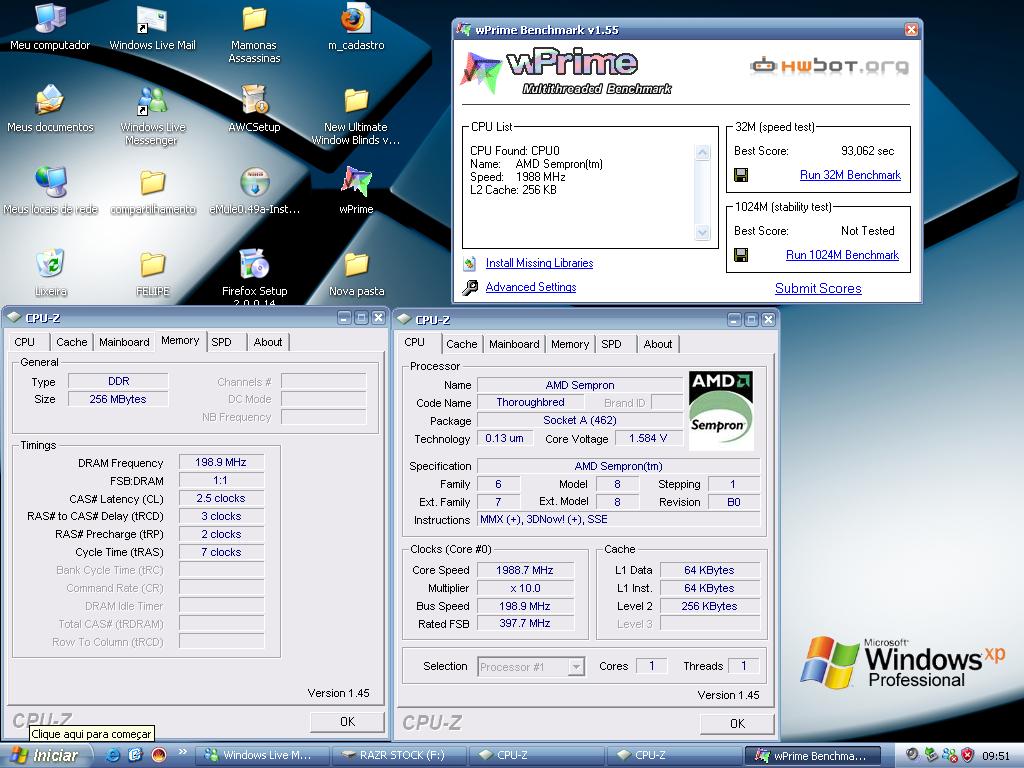Switch to Cache tab in left CPU-Z window
This screenshot has height=768, width=1024.
coord(71,342)
